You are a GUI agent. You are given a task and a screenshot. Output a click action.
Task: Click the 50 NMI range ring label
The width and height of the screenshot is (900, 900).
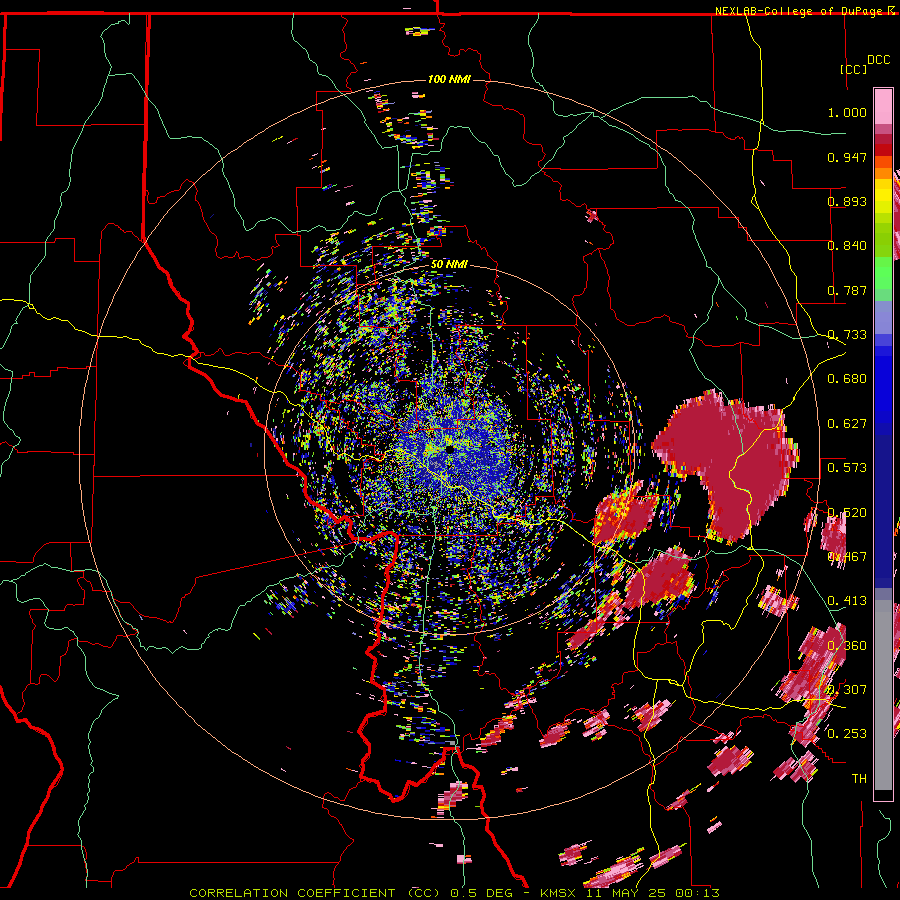[x=449, y=265]
